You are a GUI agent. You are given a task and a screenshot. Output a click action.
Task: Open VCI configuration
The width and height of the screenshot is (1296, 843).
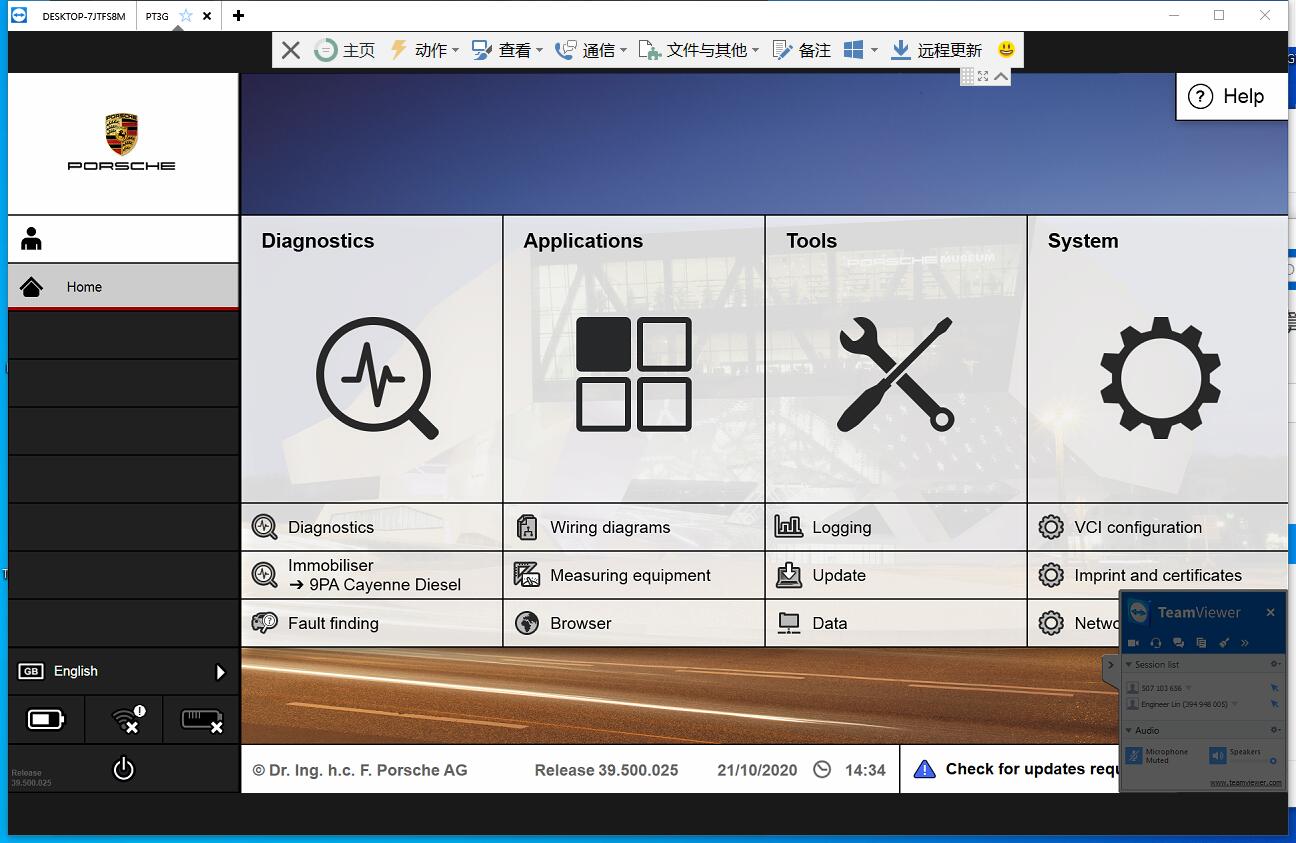point(1158,527)
